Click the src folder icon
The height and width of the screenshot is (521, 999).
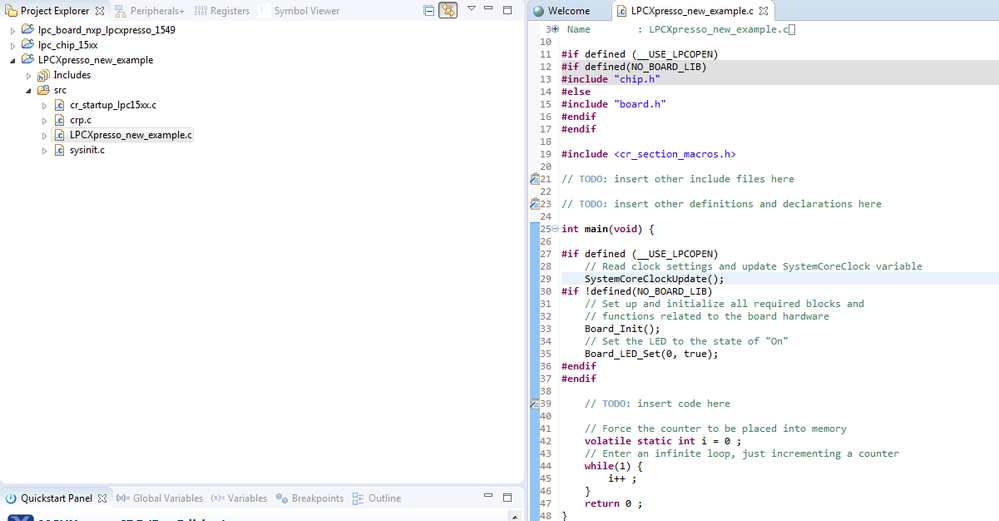[x=43, y=90]
